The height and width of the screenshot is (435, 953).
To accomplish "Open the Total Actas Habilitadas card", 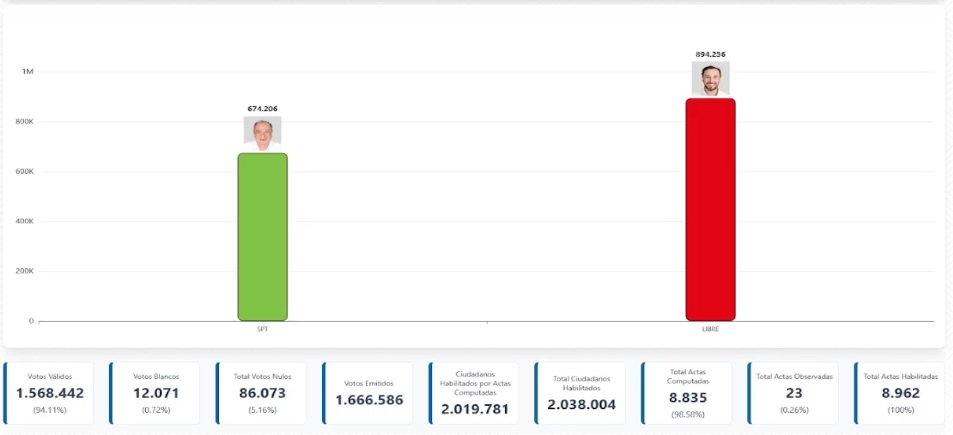I will (901, 393).
